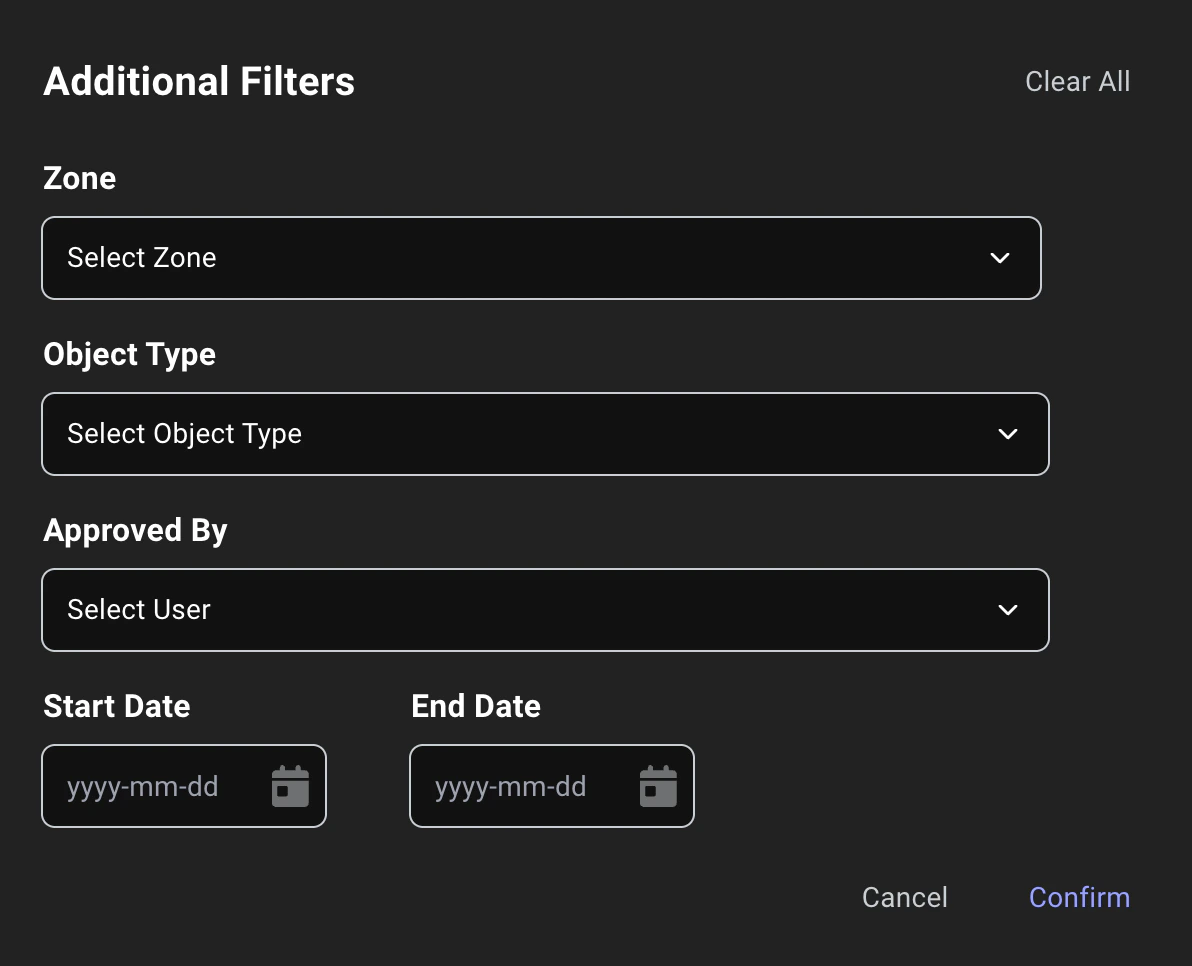This screenshot has width=1192, height=966.
Task: Click the Zone field label
Action: tap(79, 178)
